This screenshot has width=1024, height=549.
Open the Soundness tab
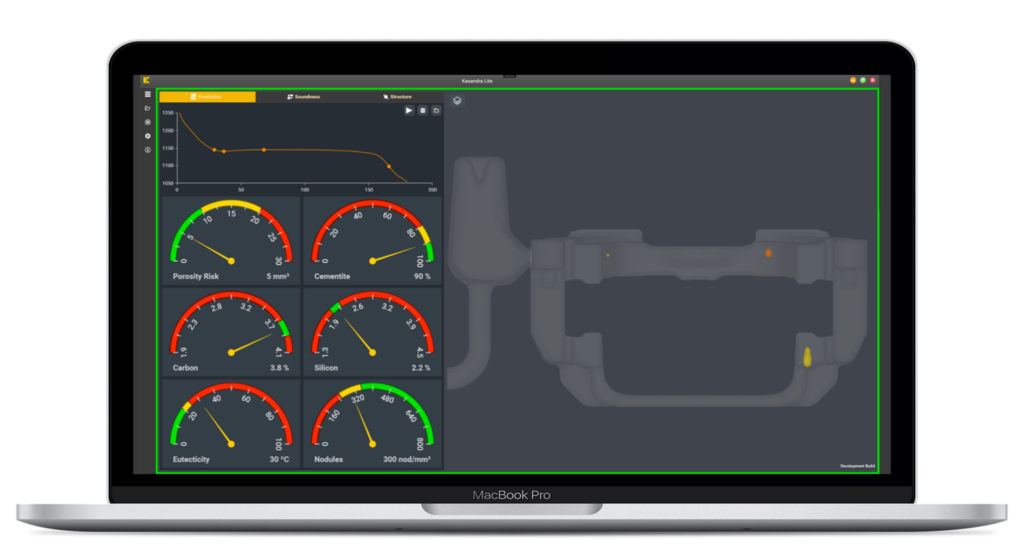click(x=303, y=97)
